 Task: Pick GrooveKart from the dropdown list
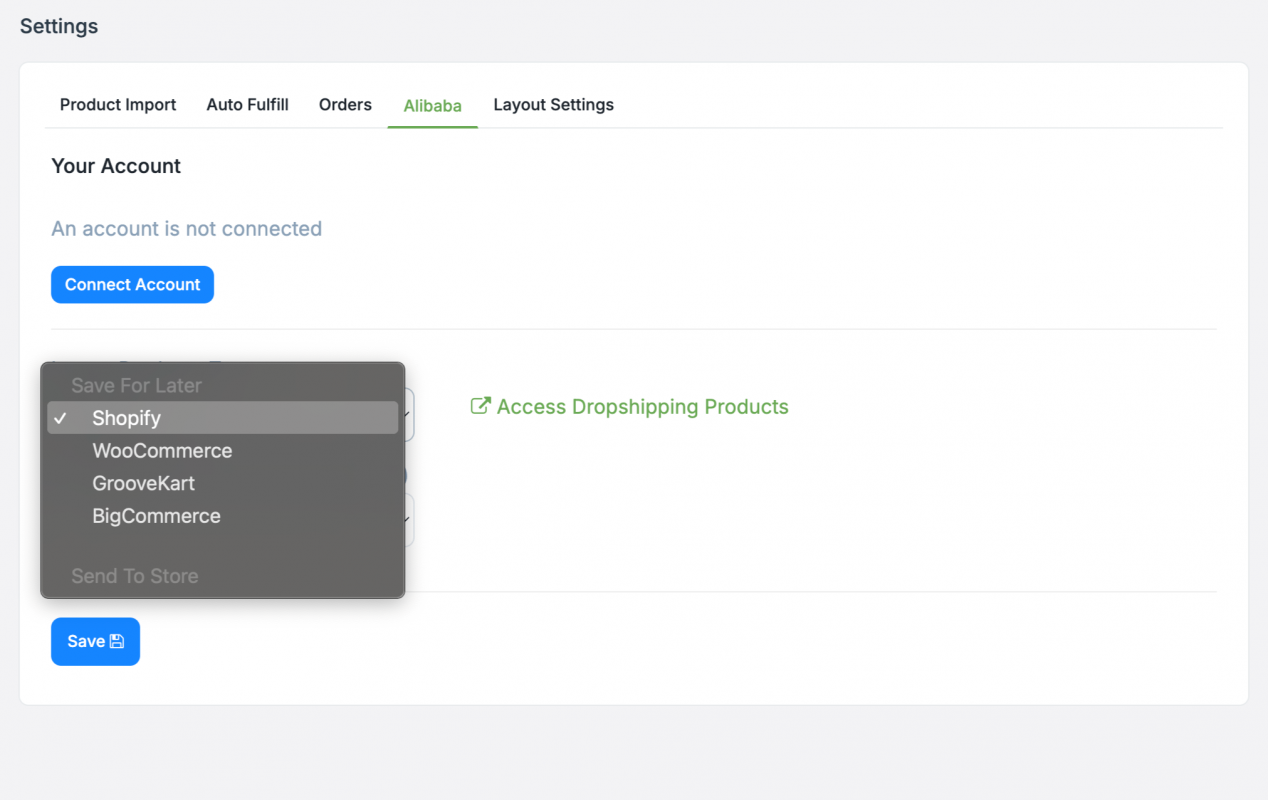(x=223, y=484)
